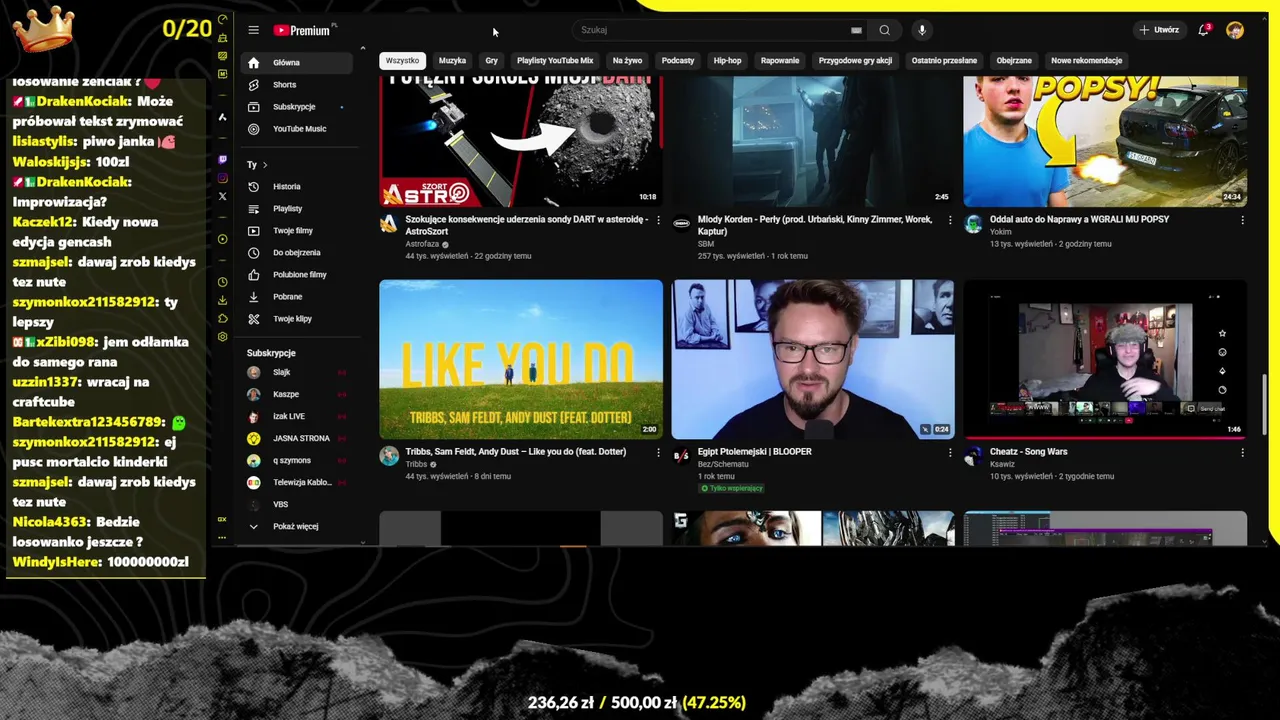This screenshot has height=720, width=1280.
Task: Open the Oddał auto do Naprawy thumbnail
Action: (1105, 141)
